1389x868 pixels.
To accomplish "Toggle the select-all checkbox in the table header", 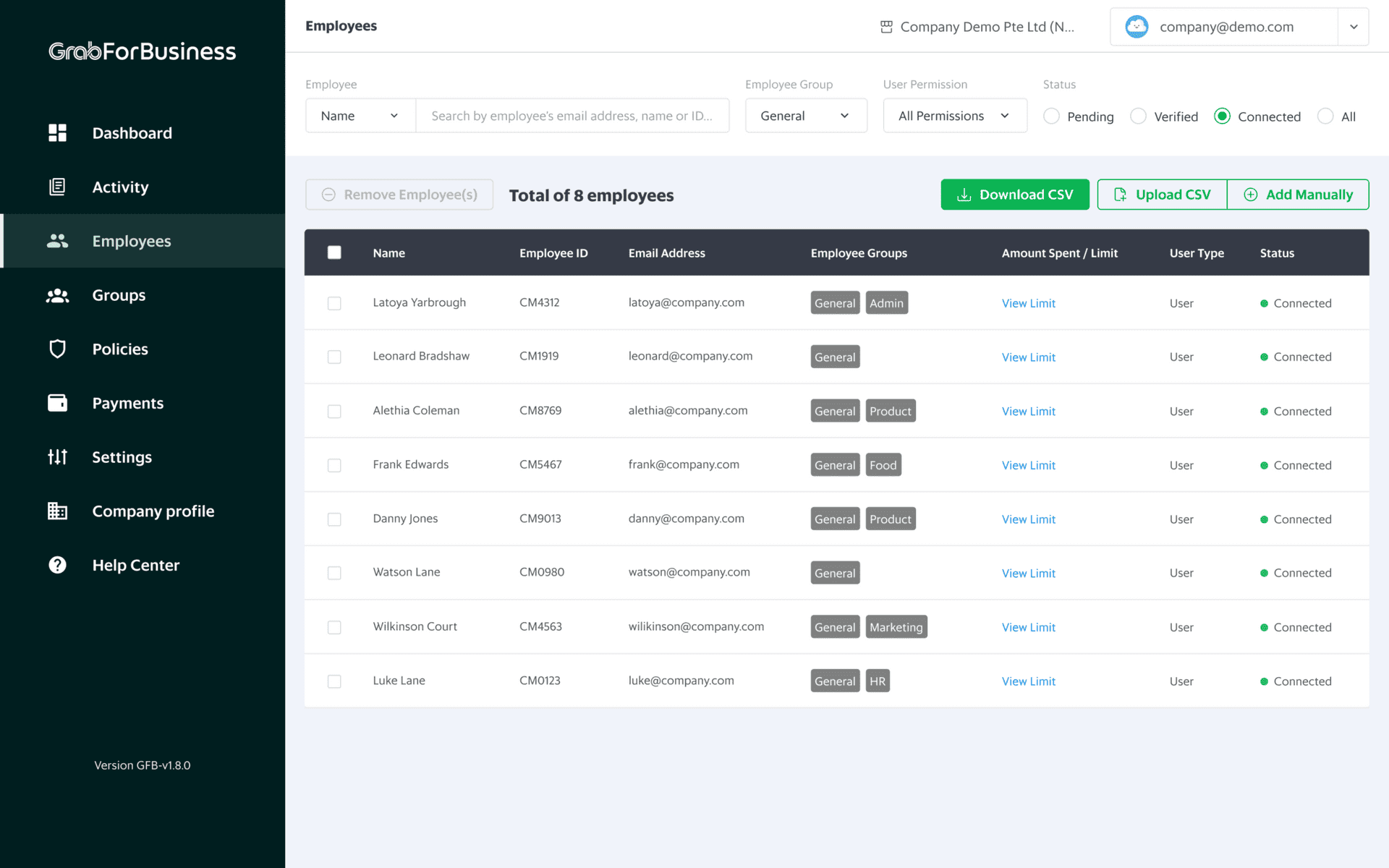I will click(x=334, y=252).
